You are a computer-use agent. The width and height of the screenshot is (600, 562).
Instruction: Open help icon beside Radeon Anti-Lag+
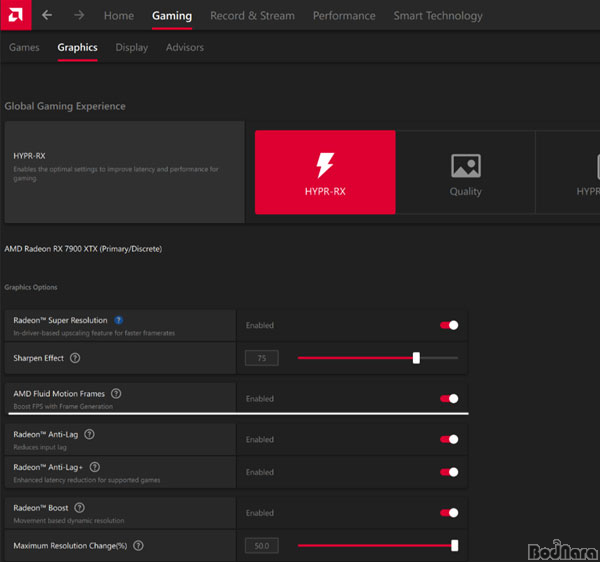click(95, 467)
